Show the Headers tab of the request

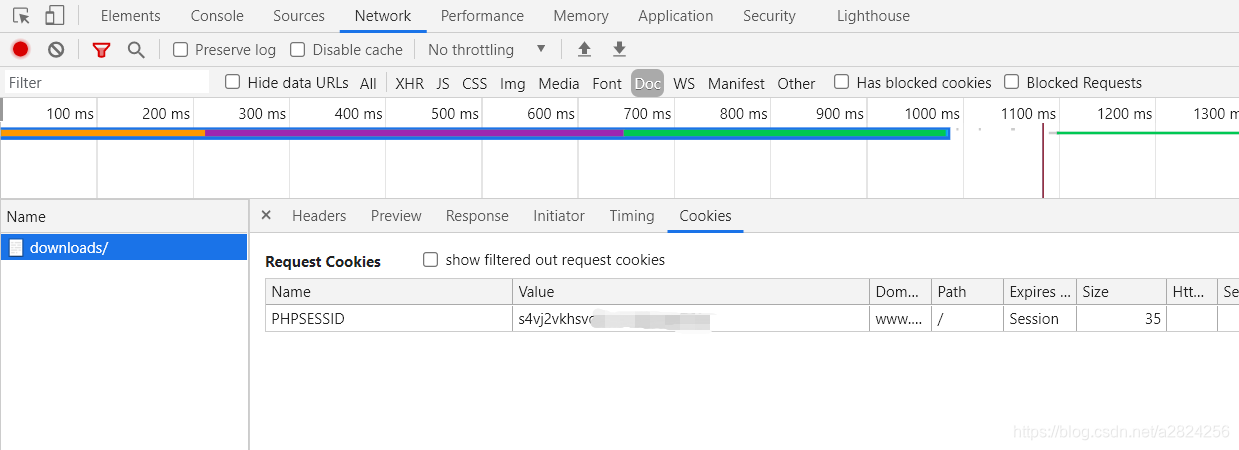pos(319,216)
